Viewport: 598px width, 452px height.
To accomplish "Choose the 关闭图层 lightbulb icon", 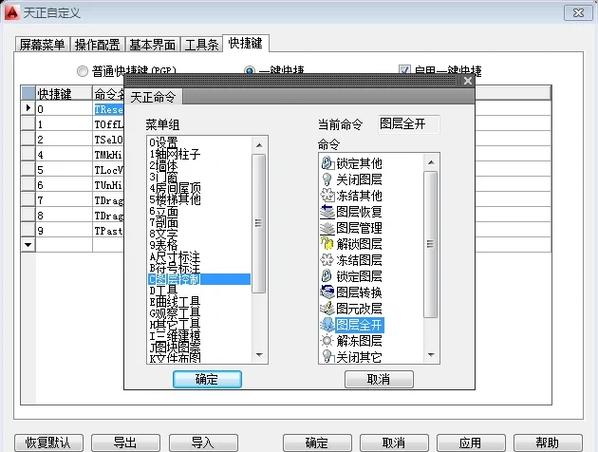I will point(327,179).
